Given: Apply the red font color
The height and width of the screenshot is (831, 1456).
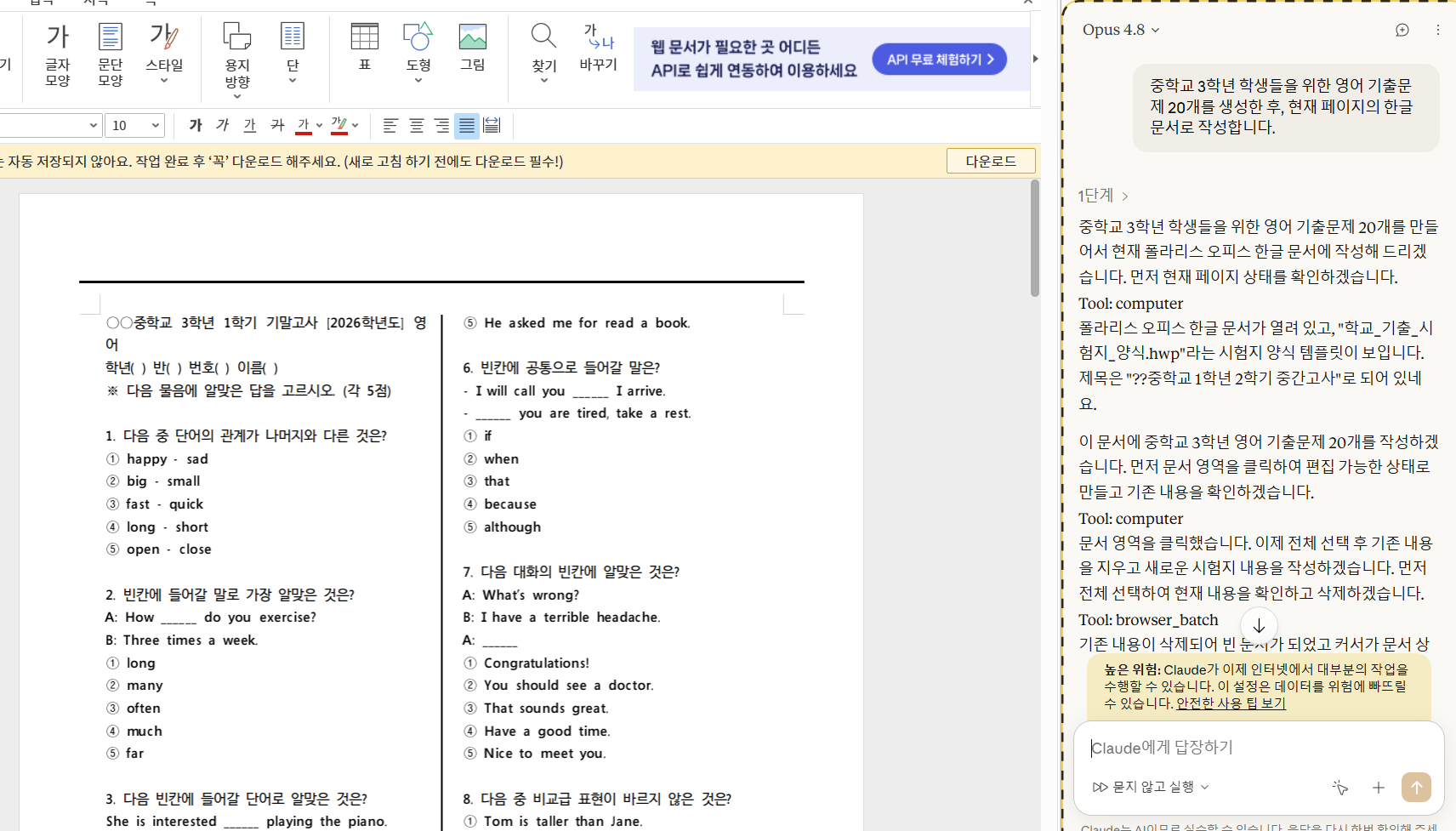Looking at the screenshot, I should (304, 125).
